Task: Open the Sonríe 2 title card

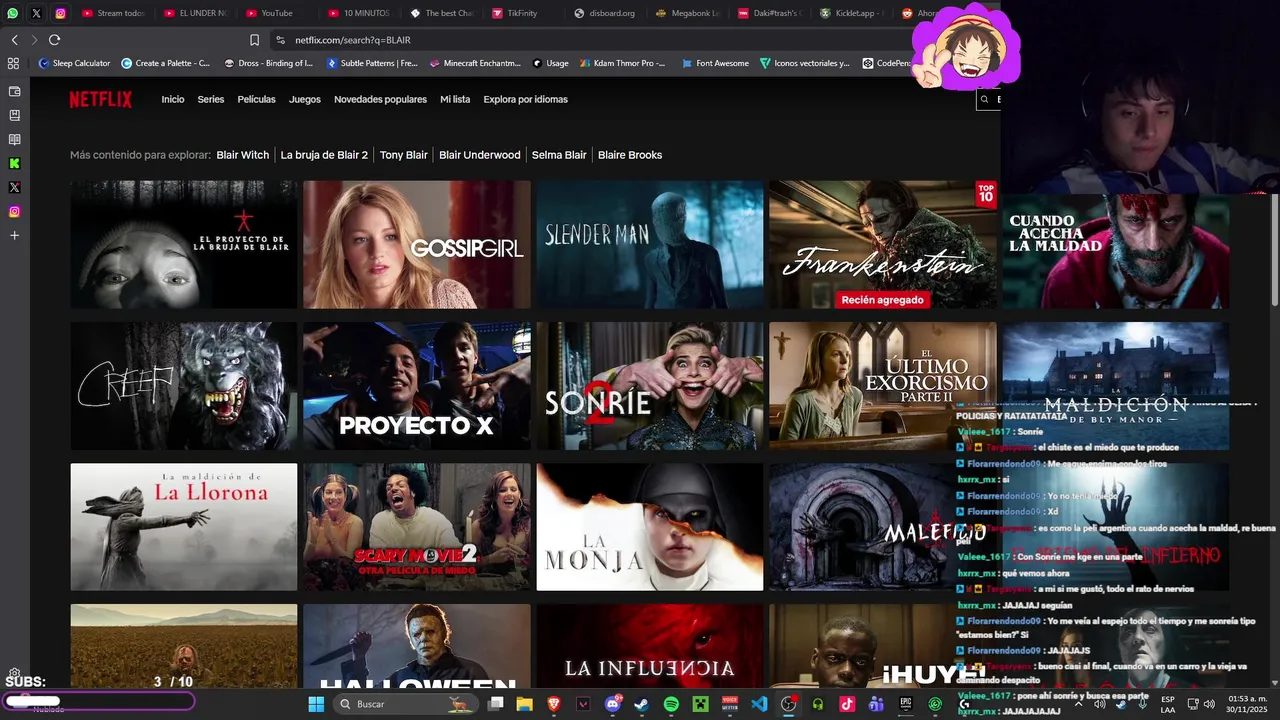Action: (x=650, y=386)
